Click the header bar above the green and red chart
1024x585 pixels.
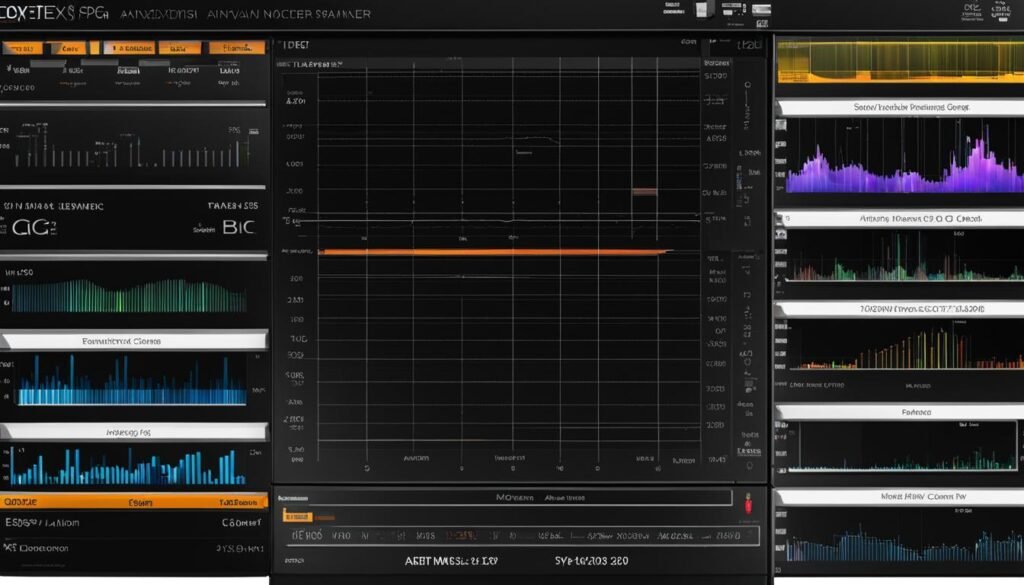[x=900, y=219]
